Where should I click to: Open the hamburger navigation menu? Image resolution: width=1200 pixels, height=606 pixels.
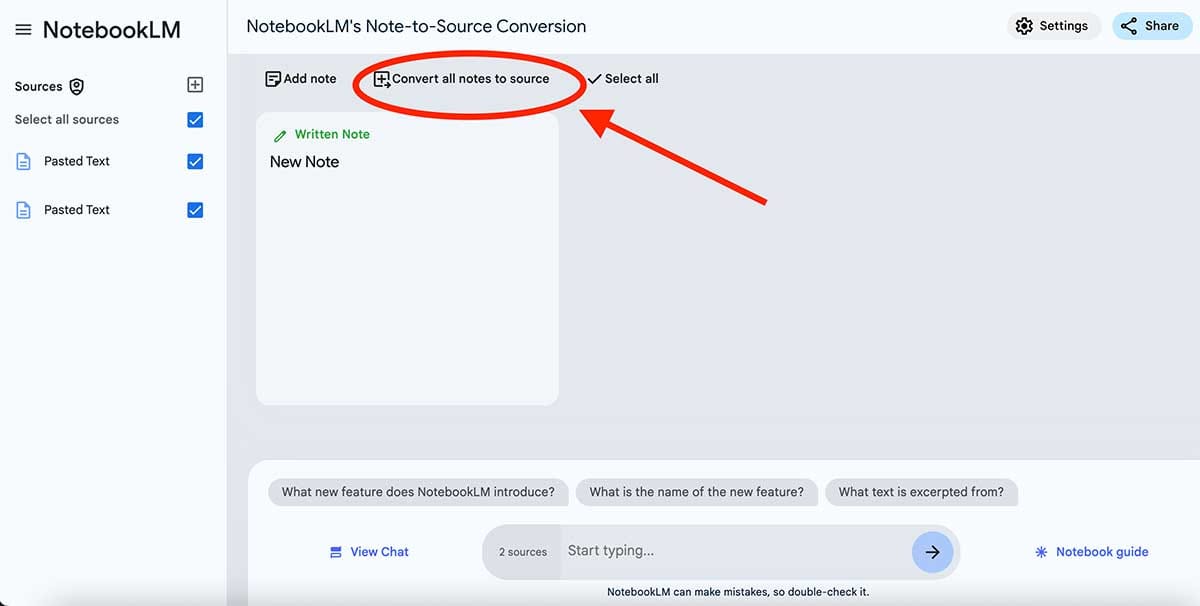pyautogui.click(x=24, y=29)
